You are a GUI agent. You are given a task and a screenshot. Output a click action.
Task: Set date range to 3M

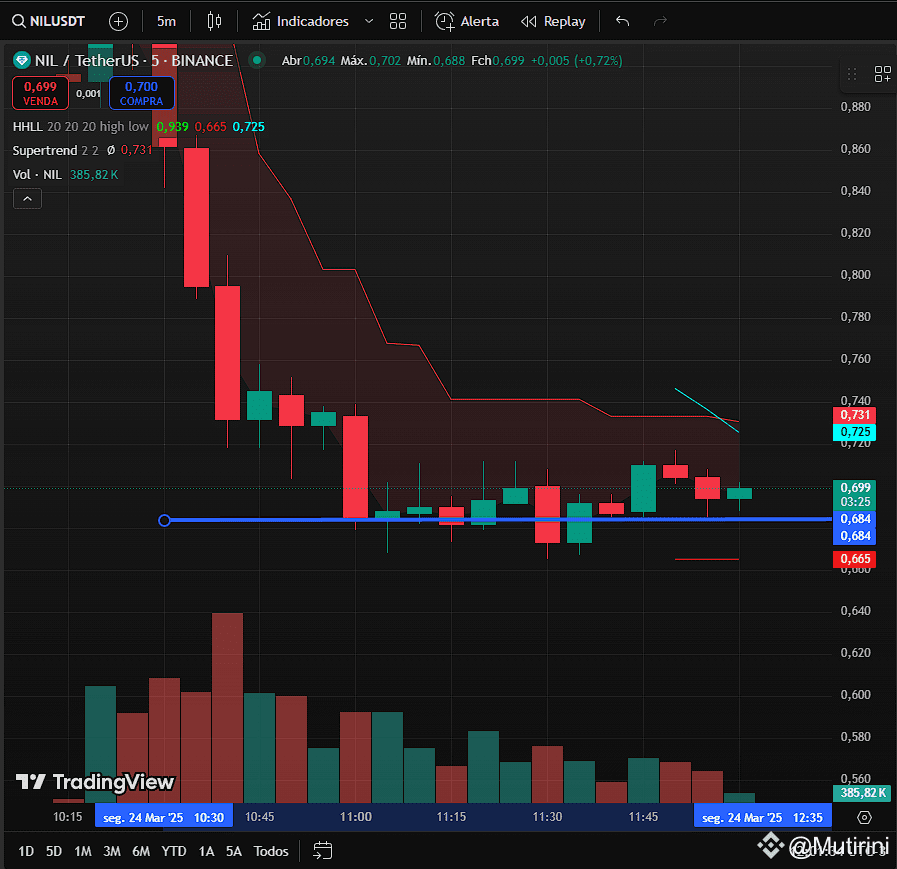112,851
